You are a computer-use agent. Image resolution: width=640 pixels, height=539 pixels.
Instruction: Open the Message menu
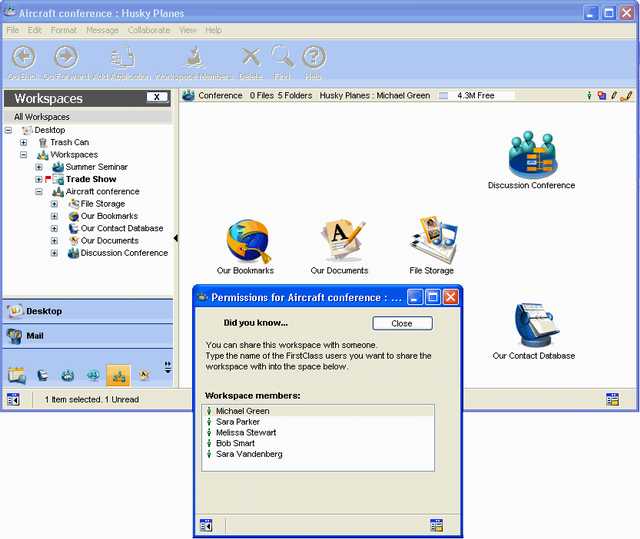click(x=102, y=31)
